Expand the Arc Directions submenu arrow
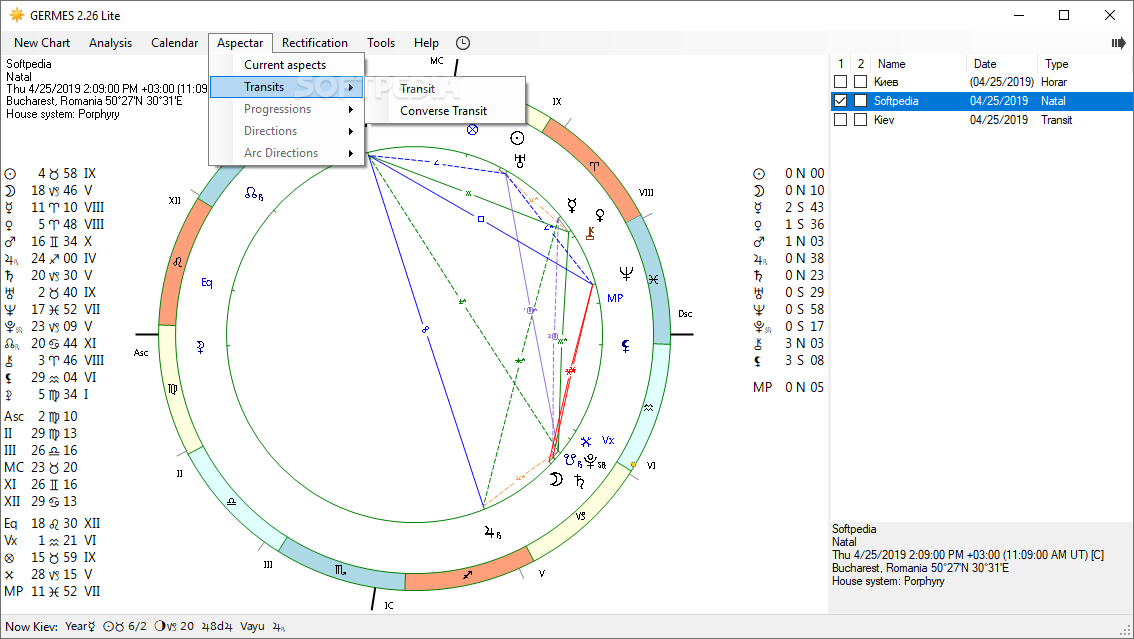This screenshot has width=1134, height=639. [351, 154]
